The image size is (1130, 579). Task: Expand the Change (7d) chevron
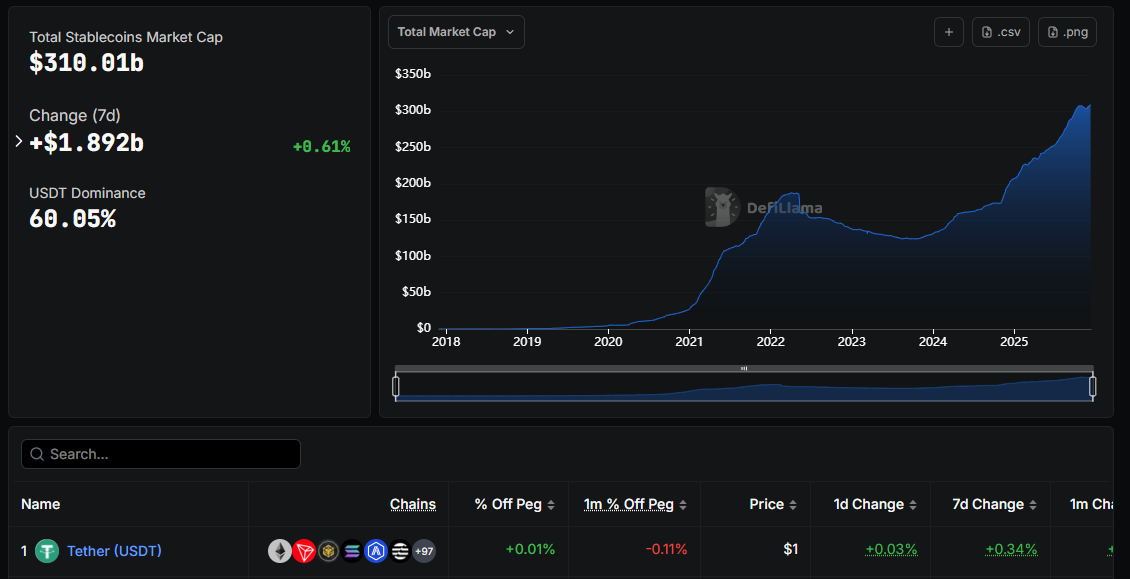[18, 142]
